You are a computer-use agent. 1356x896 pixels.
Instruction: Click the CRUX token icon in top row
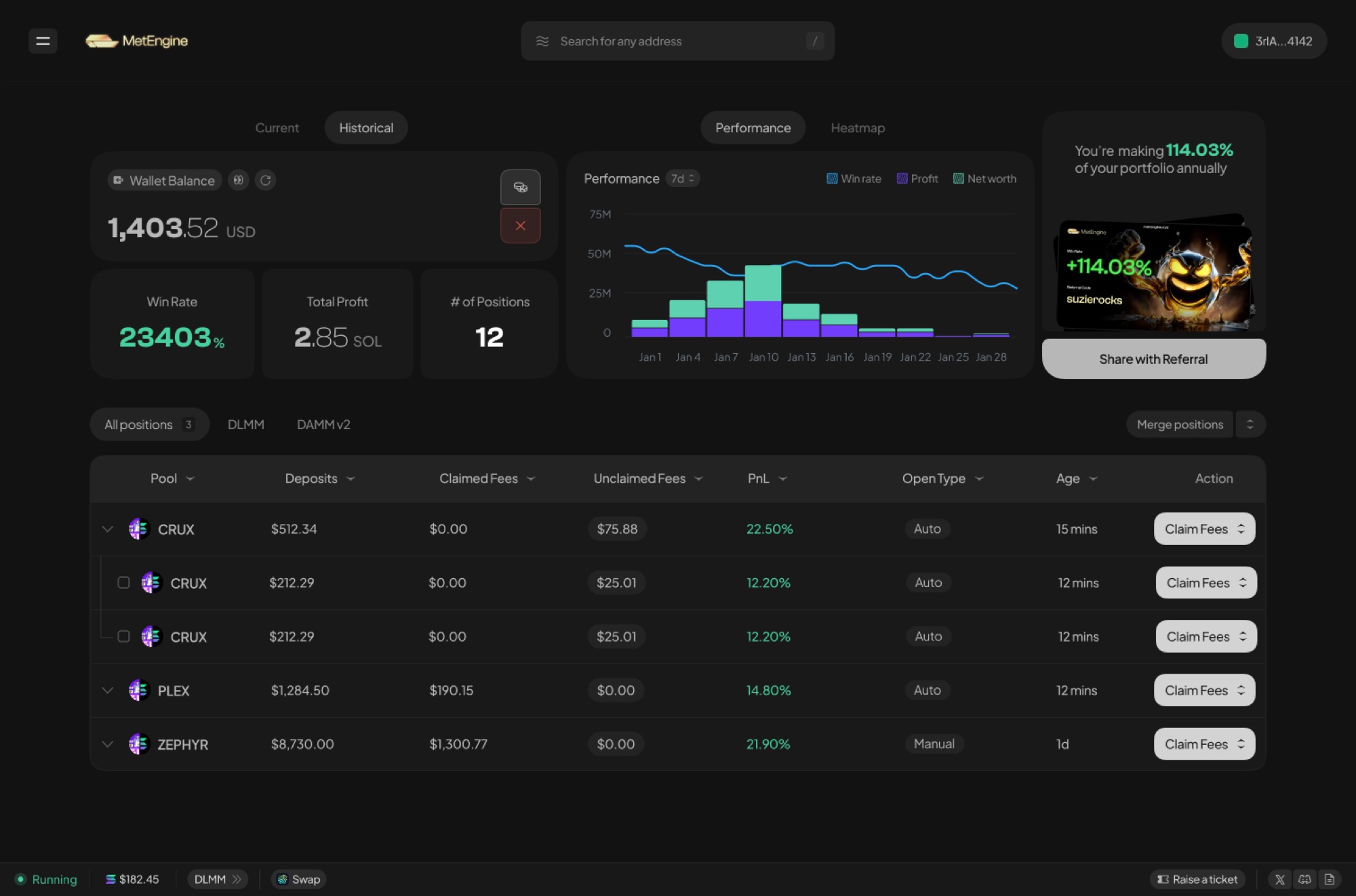(138, 529)
